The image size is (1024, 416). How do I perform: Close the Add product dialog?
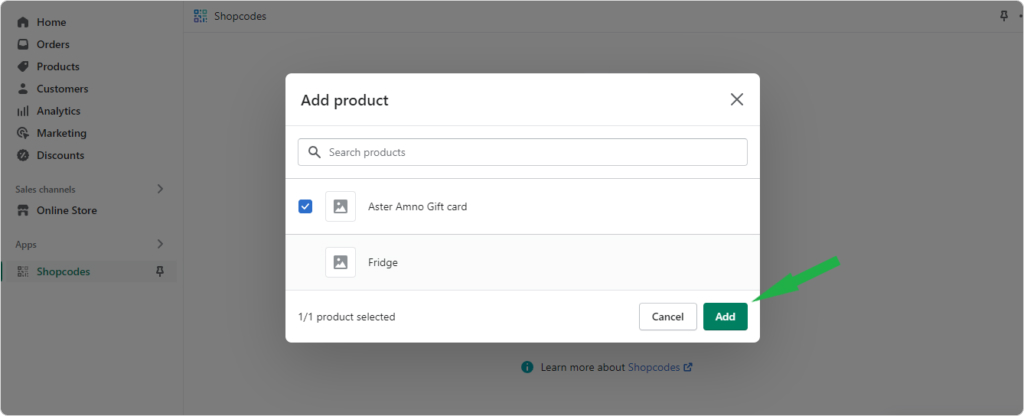click(737, 99)
